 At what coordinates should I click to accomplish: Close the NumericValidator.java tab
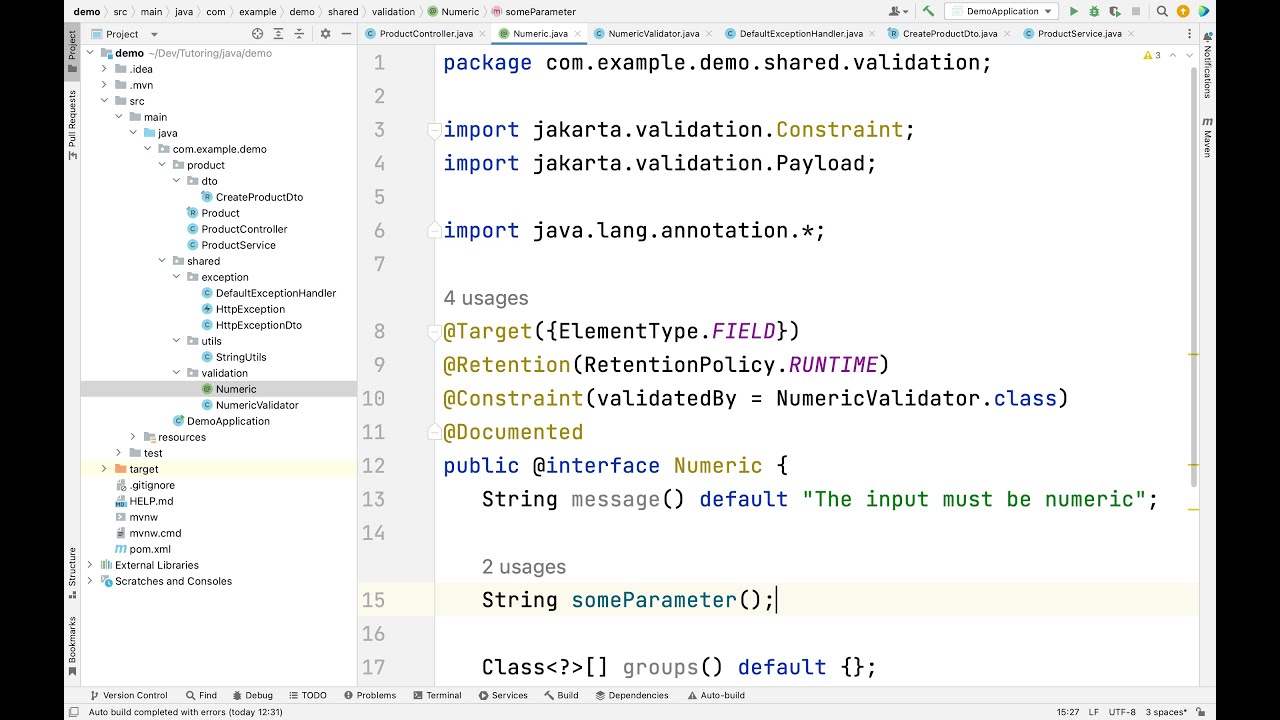(709, 34)
